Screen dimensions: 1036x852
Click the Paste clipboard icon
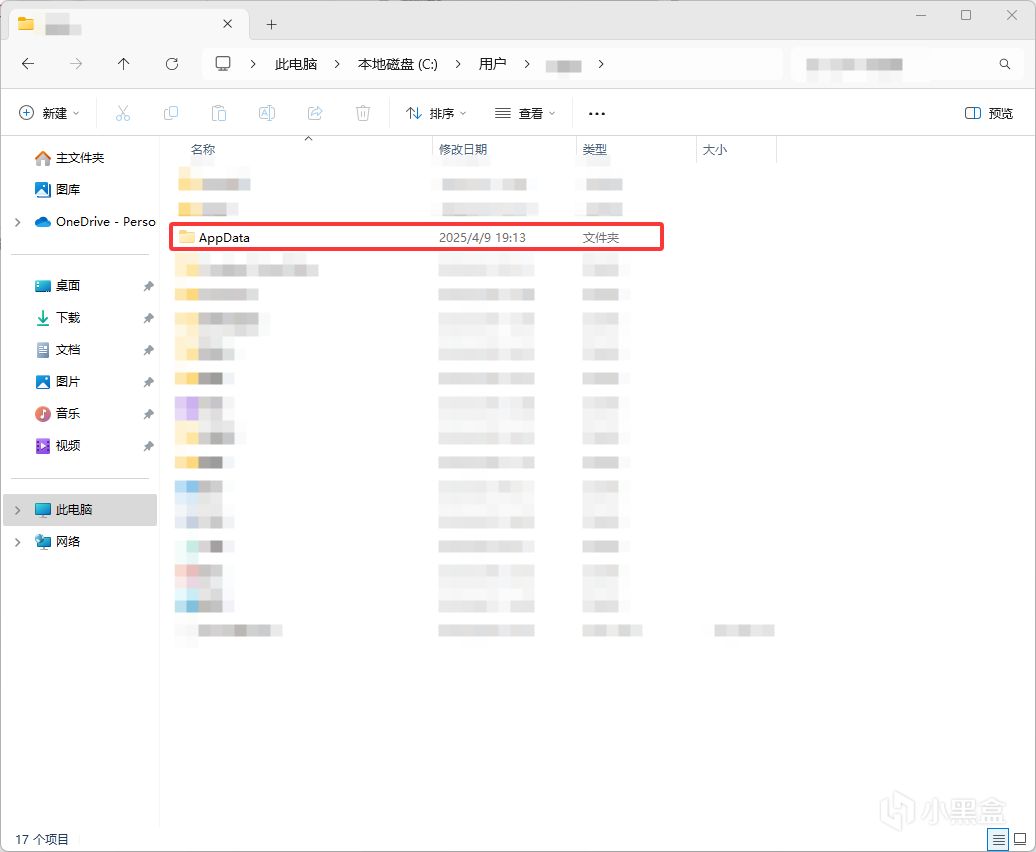pos(219,114)
